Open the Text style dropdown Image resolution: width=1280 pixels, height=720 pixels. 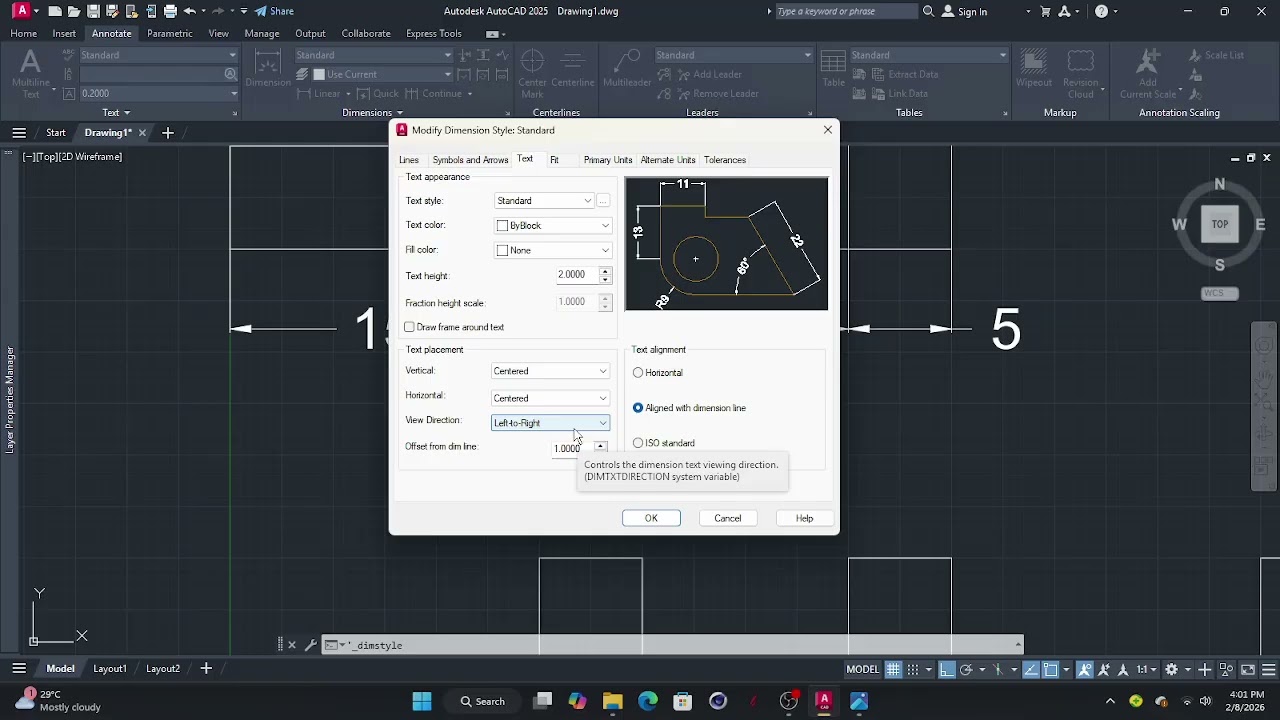[544, 201]
